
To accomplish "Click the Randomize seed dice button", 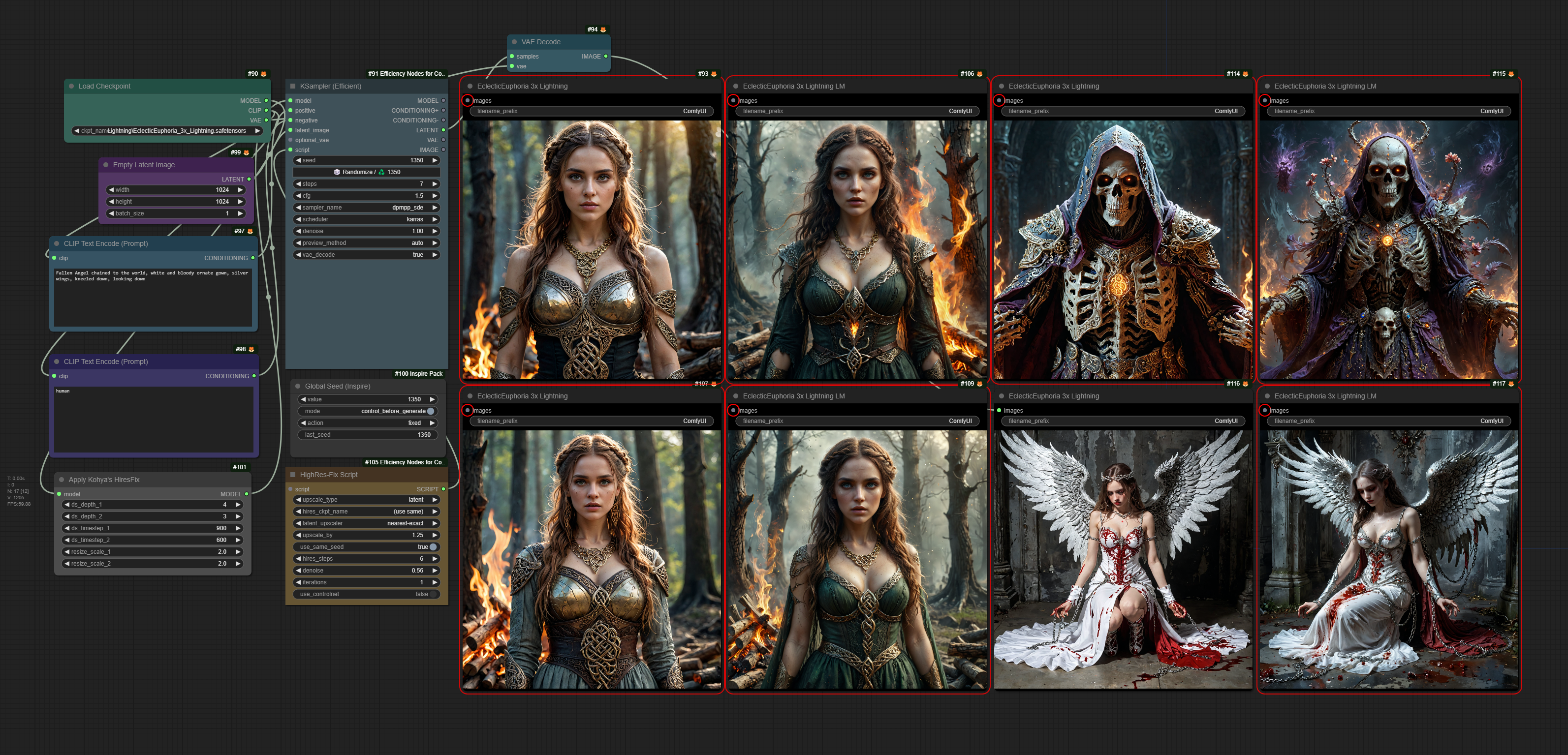I will pos(337,172).
